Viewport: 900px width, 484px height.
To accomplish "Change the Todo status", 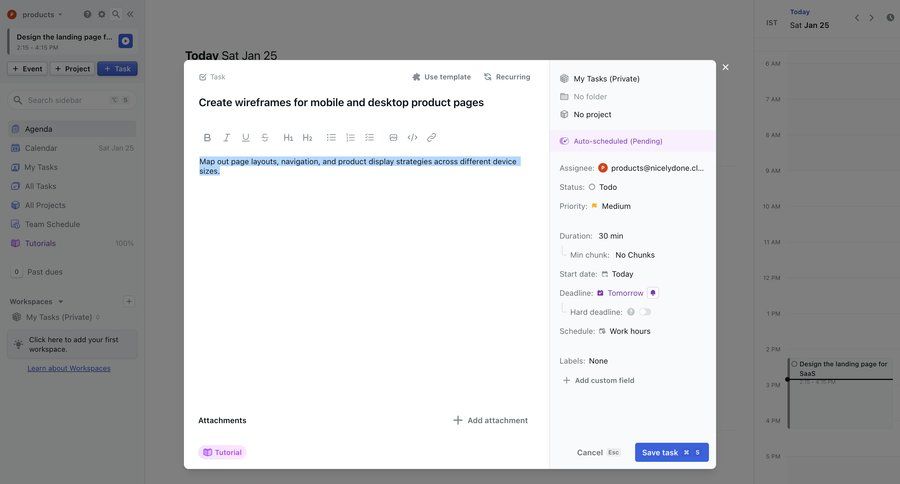I will tap(603, 187).
